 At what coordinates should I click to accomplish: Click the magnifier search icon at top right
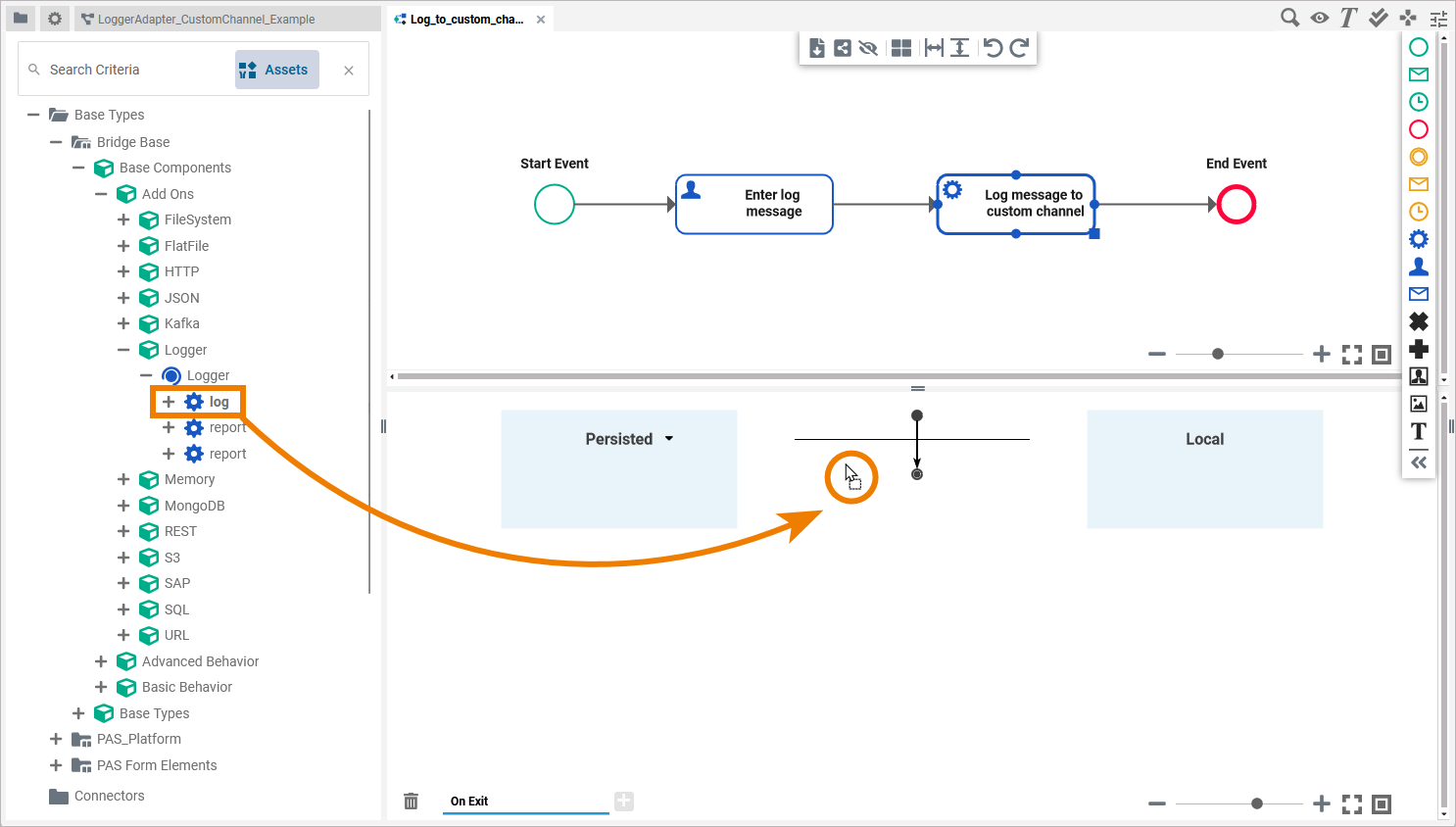[1290, 18]
